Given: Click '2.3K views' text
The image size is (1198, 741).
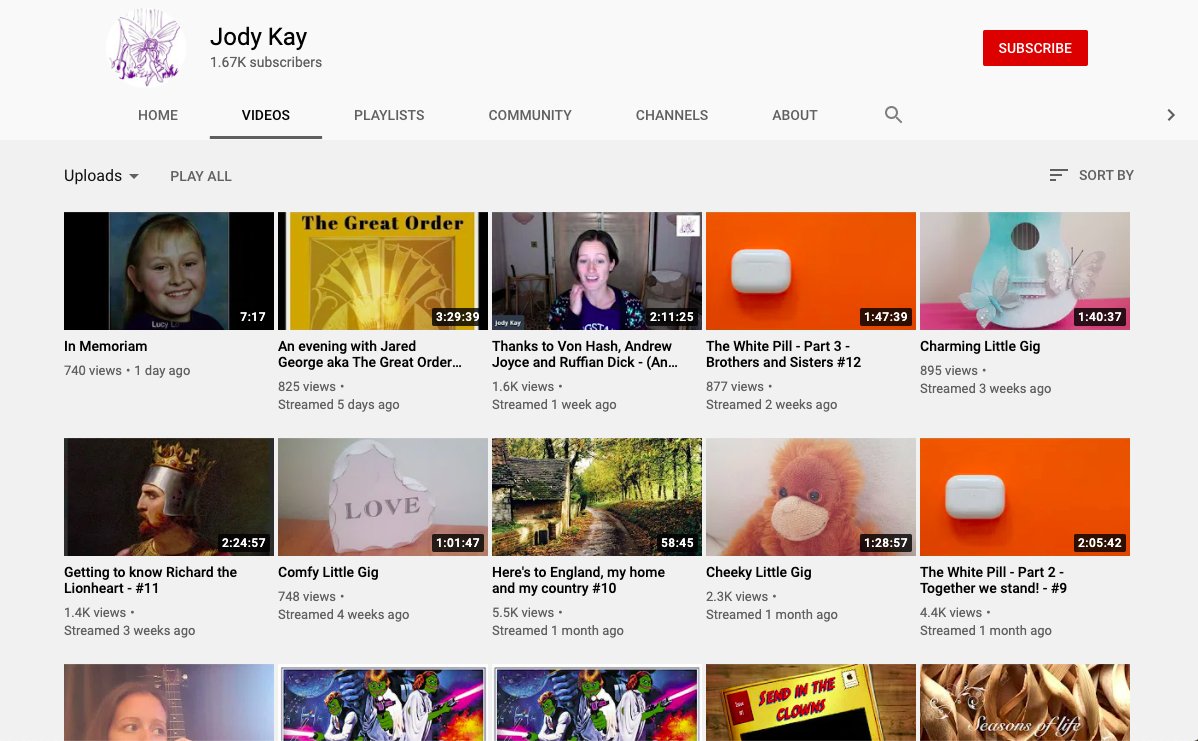Looking at the screenshot, I should click(737, 597).
